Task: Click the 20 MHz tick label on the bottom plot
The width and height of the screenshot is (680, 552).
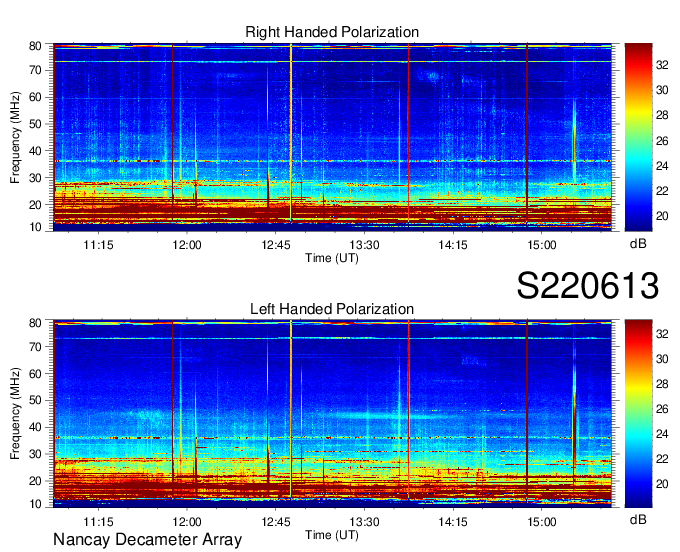Action: 35,481
